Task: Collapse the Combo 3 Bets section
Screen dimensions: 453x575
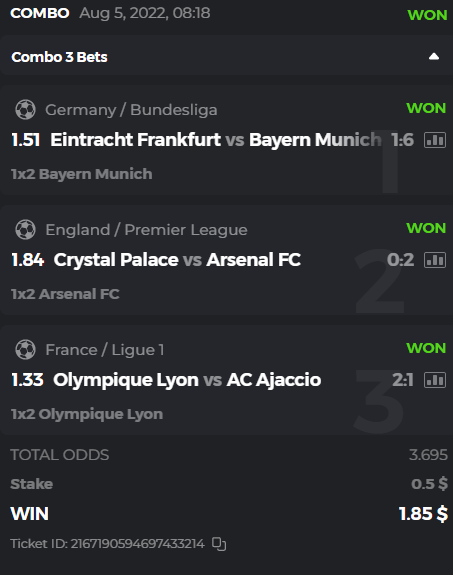Action: pyautogui.click(x=434, y=56)
